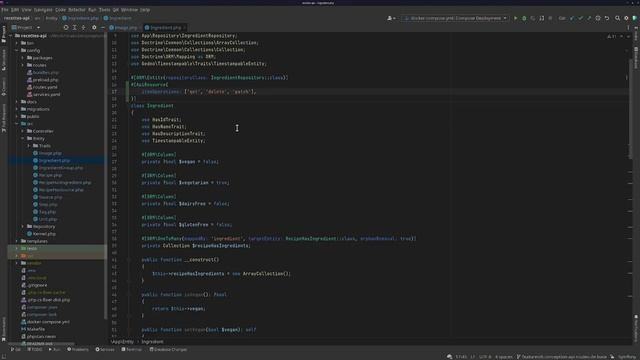Viewport: 640px width, 360px height.
Task: Expand the Repository folder
Action: coord(22,227)
